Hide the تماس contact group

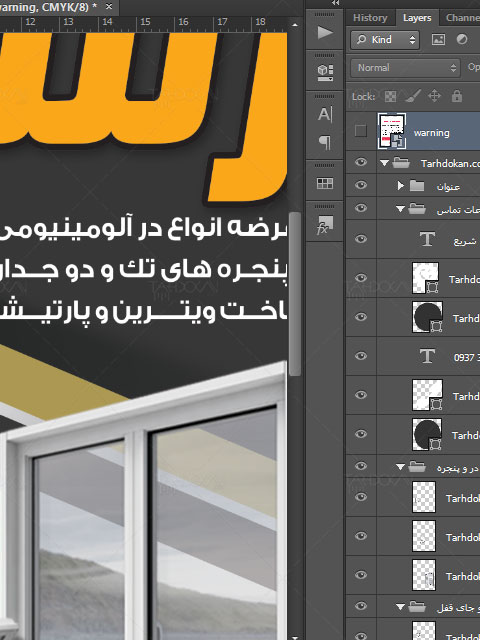tap(361, 208)
